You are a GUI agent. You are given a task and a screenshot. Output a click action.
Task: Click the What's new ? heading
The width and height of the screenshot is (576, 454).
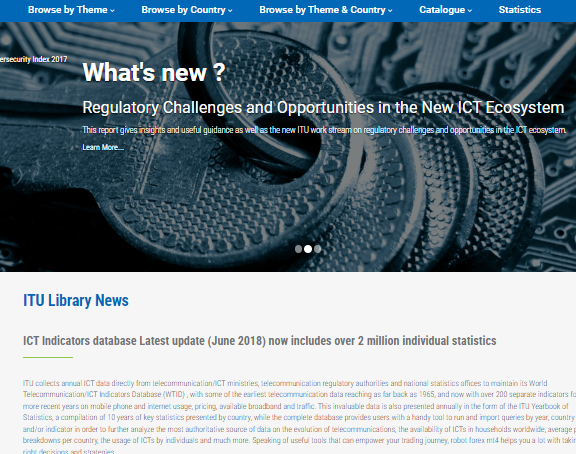(154, 72)
